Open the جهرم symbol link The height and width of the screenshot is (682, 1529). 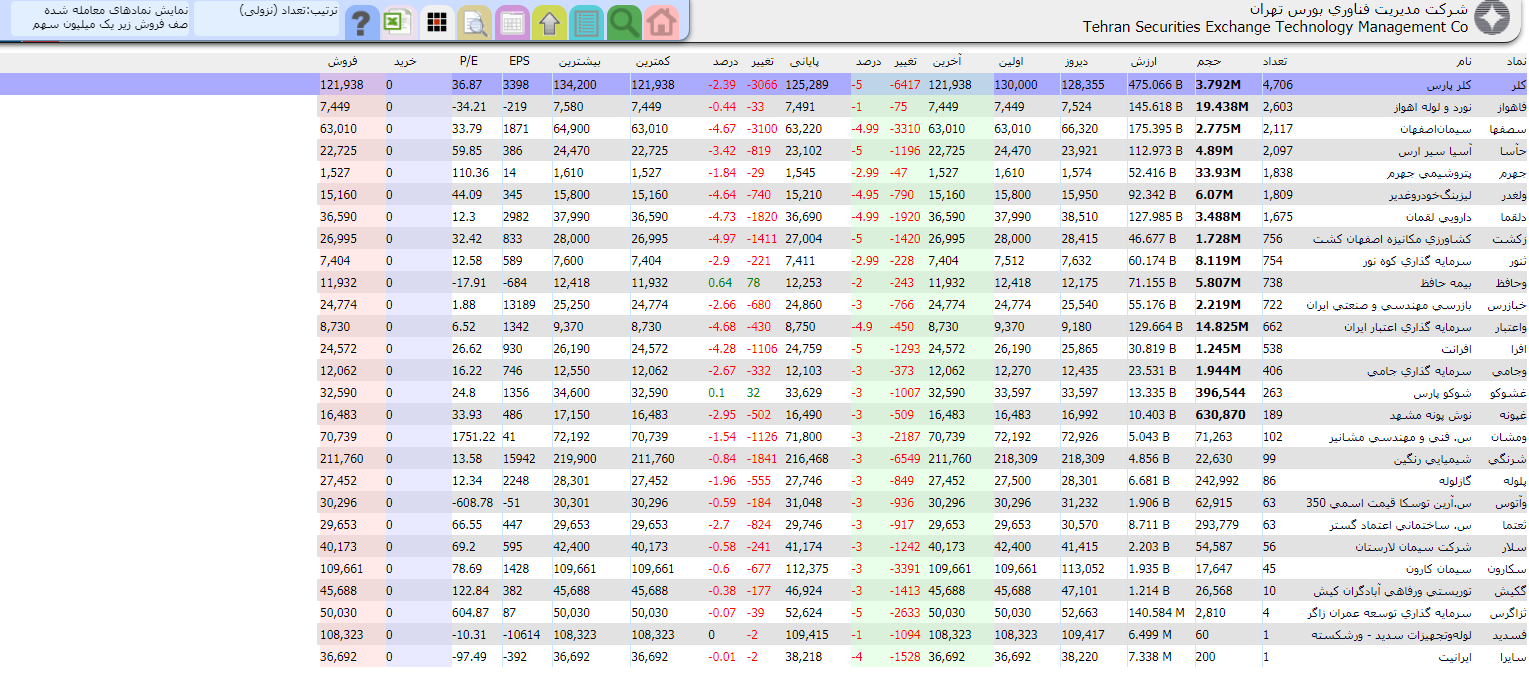pos(1515,173)
